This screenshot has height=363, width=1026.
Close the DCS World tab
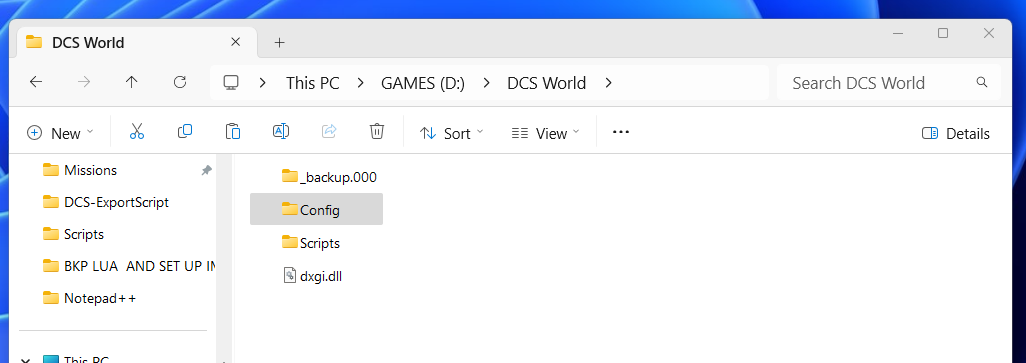236,42
